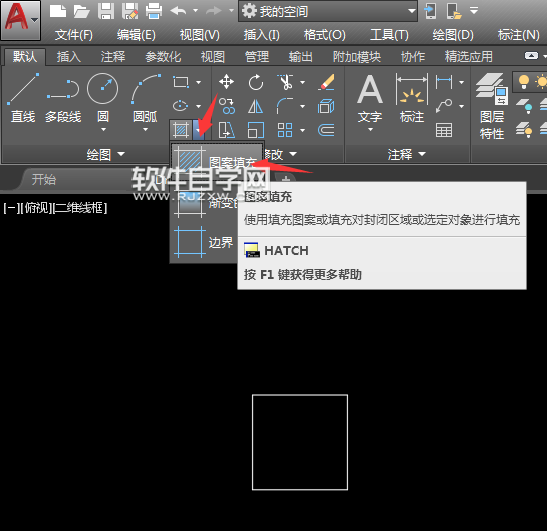
Task: Expand the trim tool dropdown arrow
Action: (x=302, y=82)
